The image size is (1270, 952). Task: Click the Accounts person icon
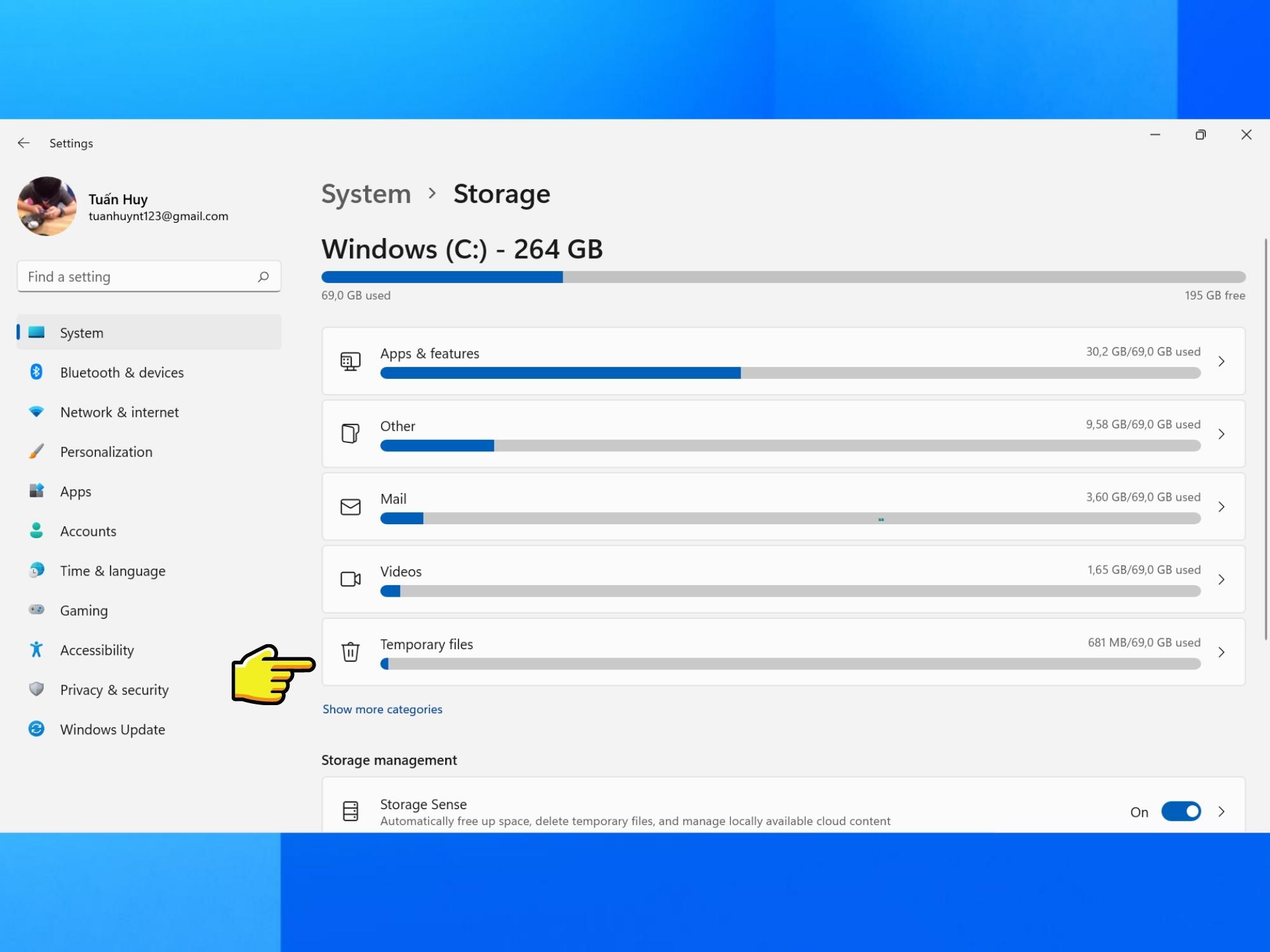click(x=37, y=531)
